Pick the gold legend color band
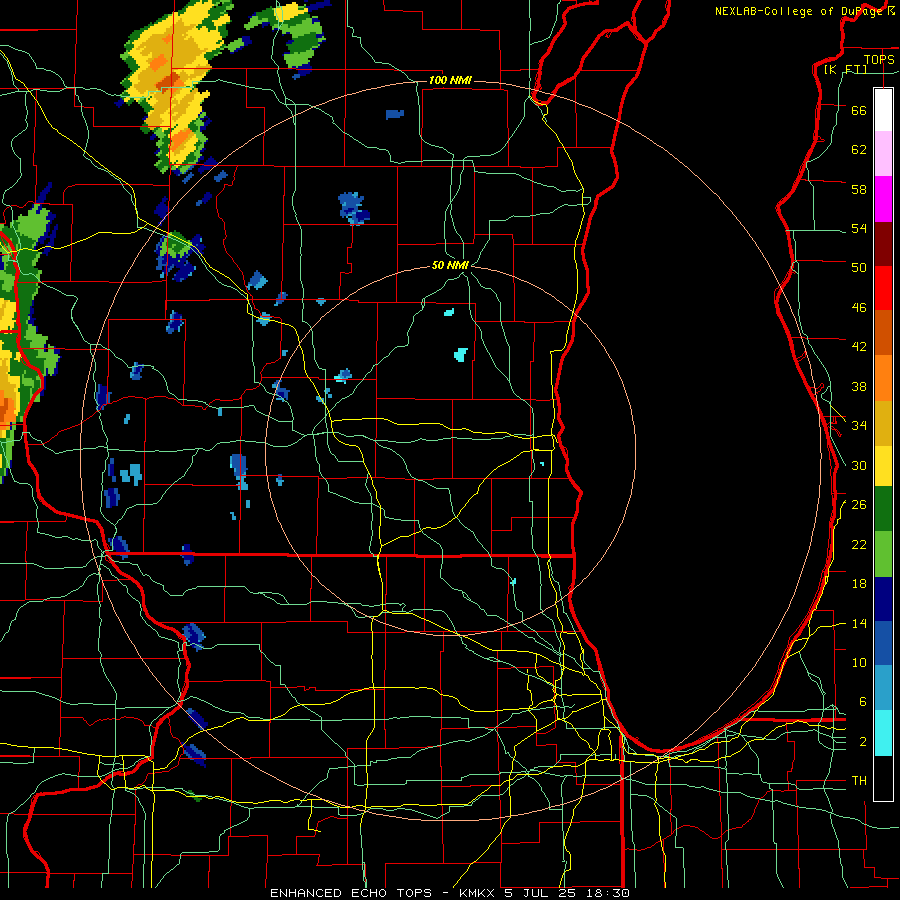Viewport: 900px width, 900px height. point(883,423)
